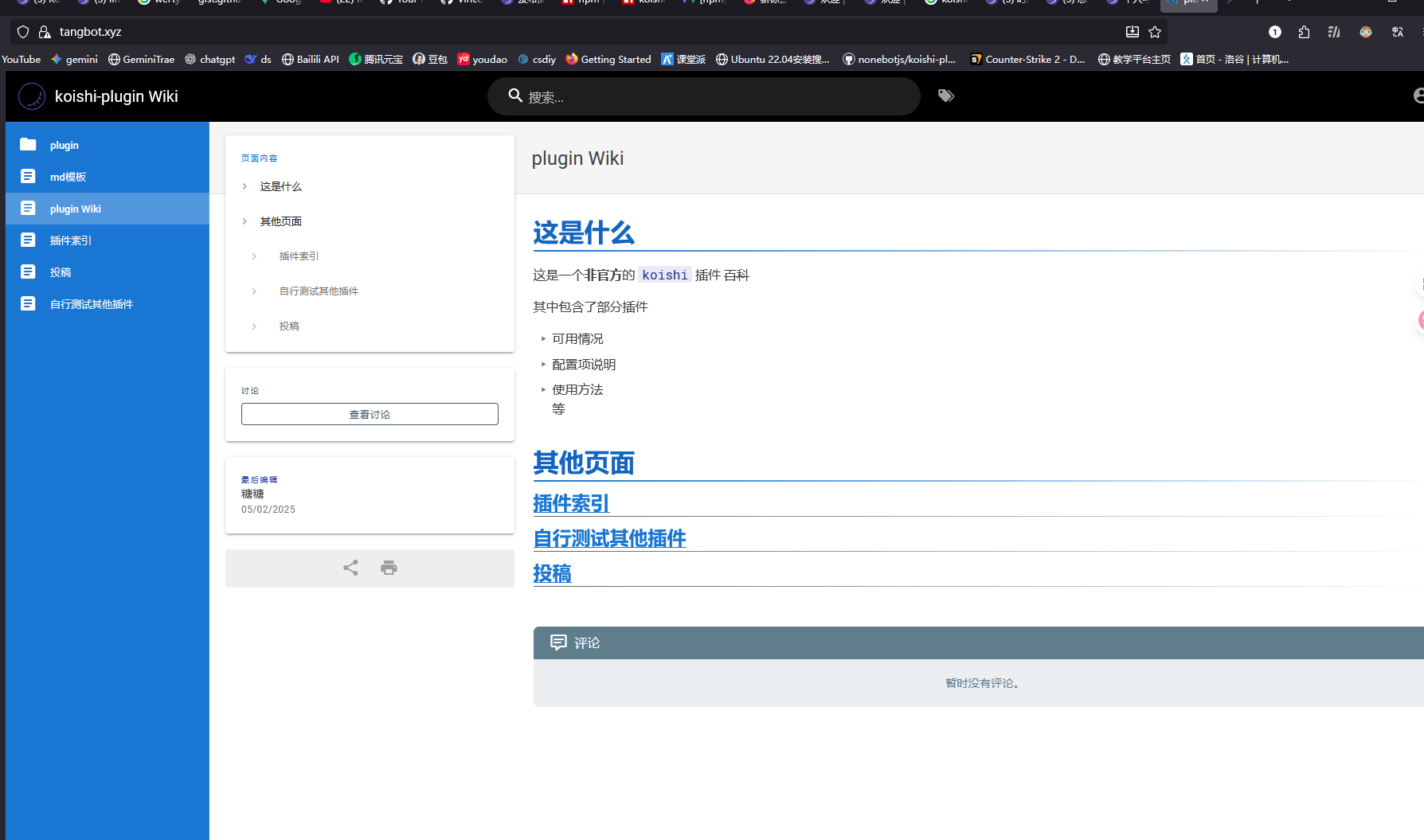The height and width of the screenshot is (840, 1424).
Task: Click the koishi-plugin Wiki logo icon
Action: click(x=32, y=96)
